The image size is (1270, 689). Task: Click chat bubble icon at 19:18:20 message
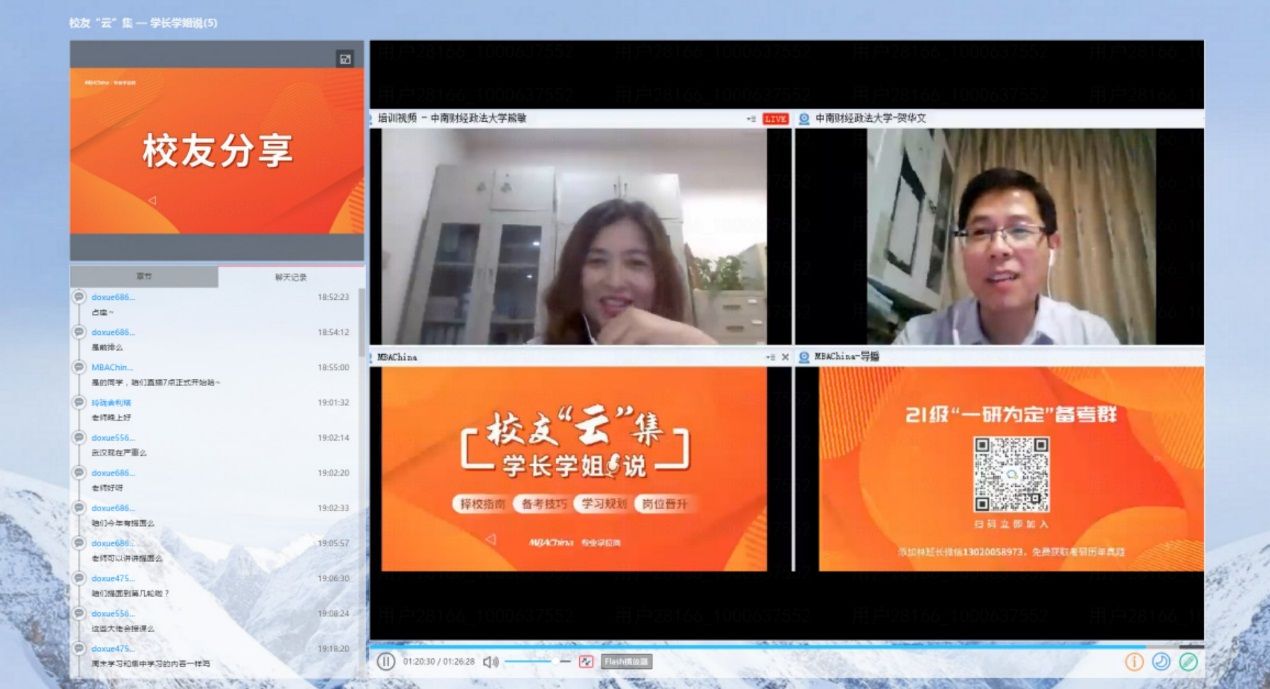[79, 648]
